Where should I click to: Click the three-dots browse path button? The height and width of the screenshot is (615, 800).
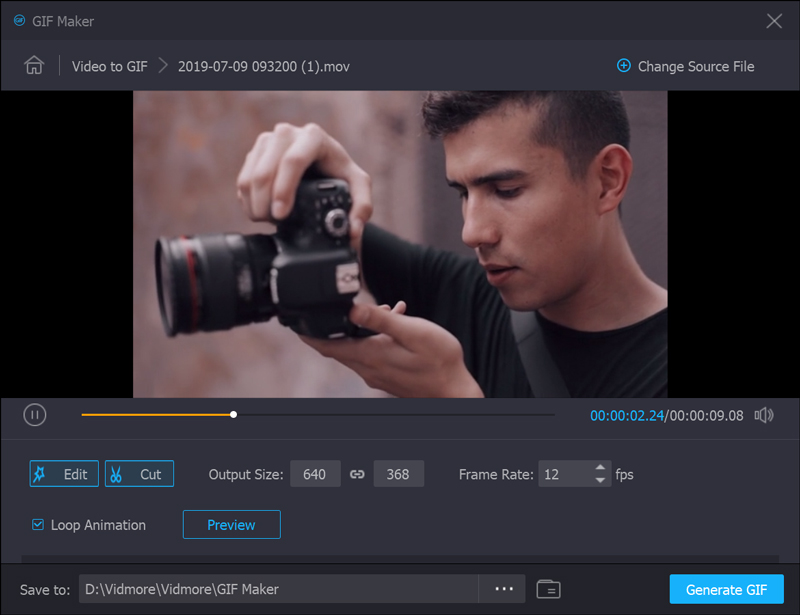(503, 589)
